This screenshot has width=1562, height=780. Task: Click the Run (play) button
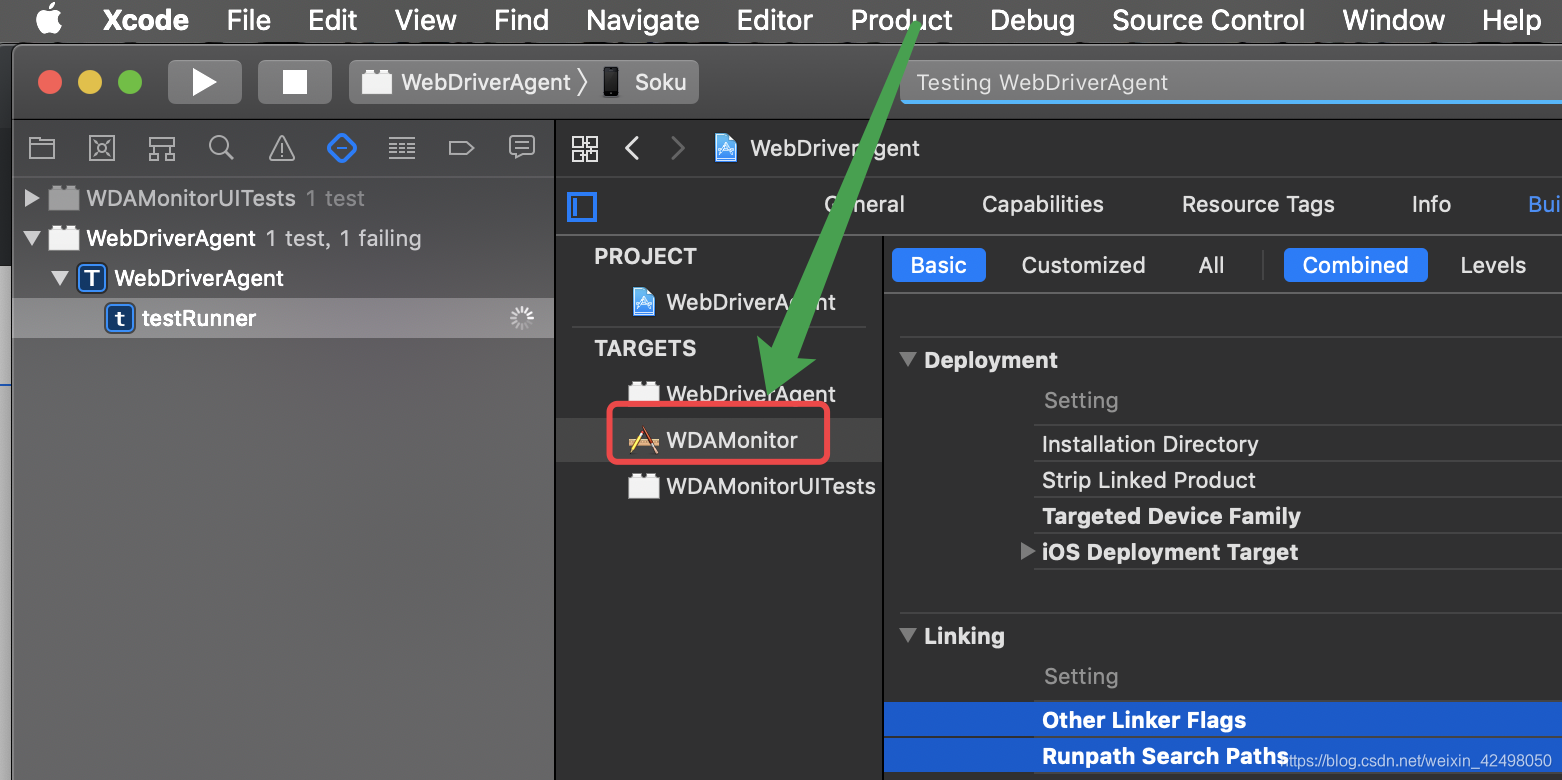coord(205,82)
